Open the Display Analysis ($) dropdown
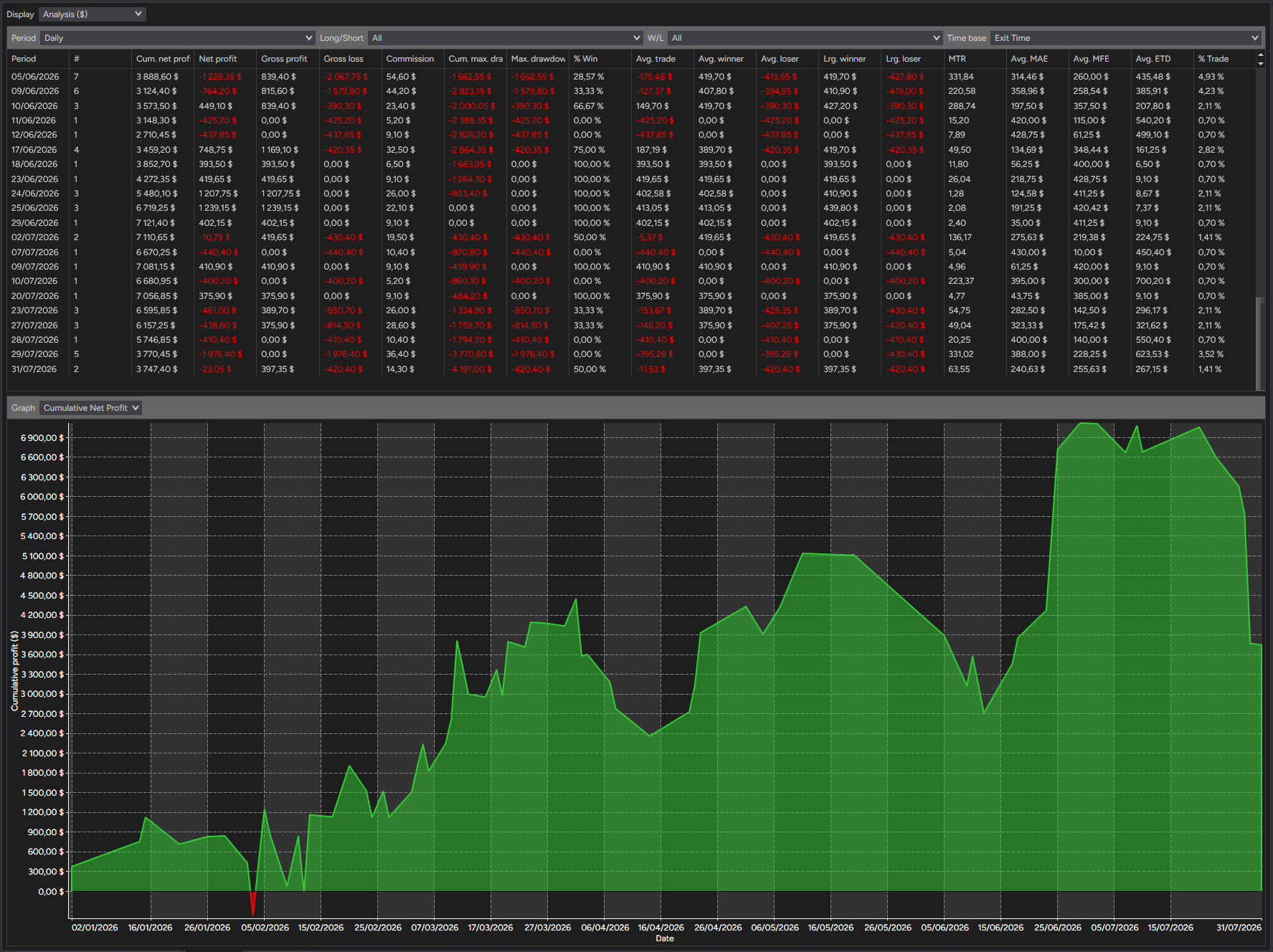 coord(93,14)
